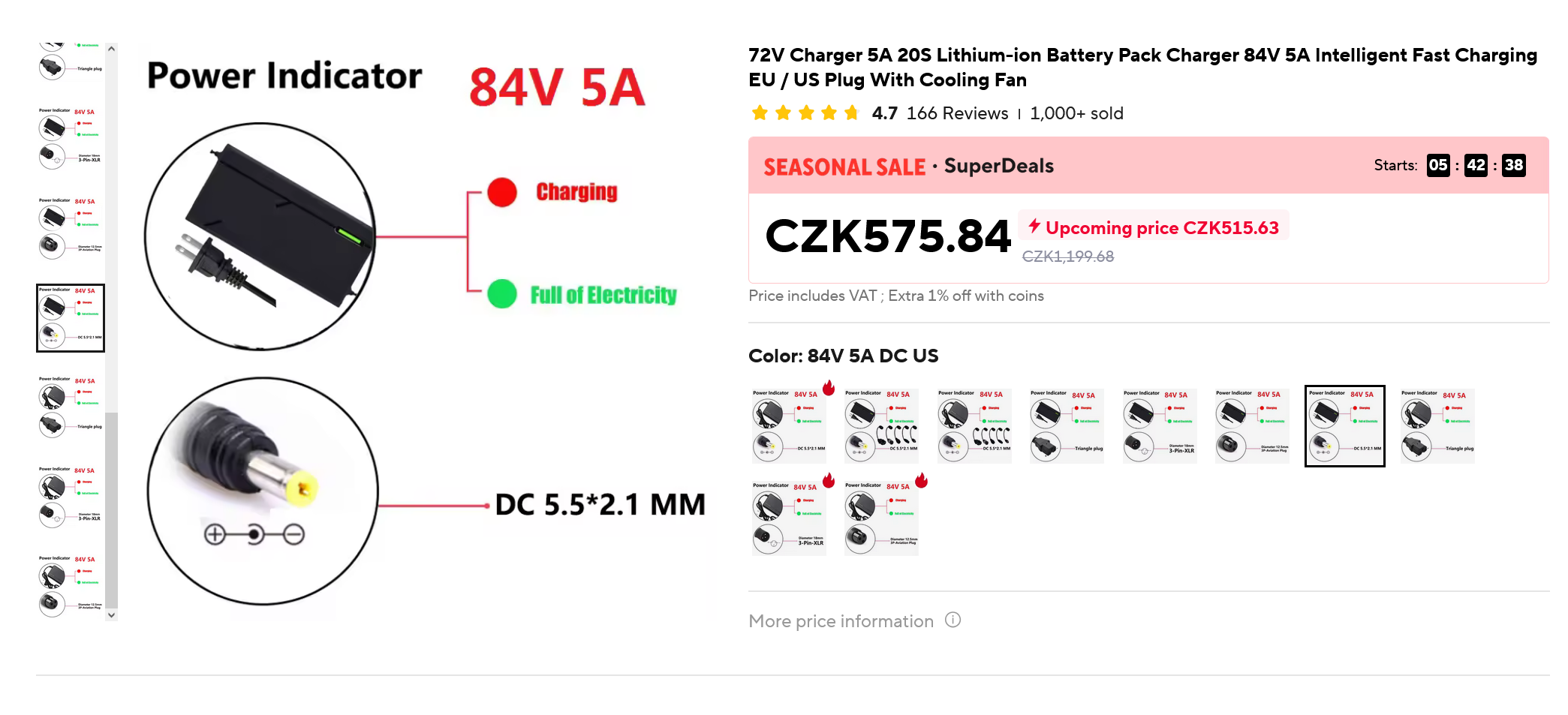Click the scroll-down arrow below the thumbnail strip
1568x715 pixels.
pyautogui.click(x=111, y=615)
